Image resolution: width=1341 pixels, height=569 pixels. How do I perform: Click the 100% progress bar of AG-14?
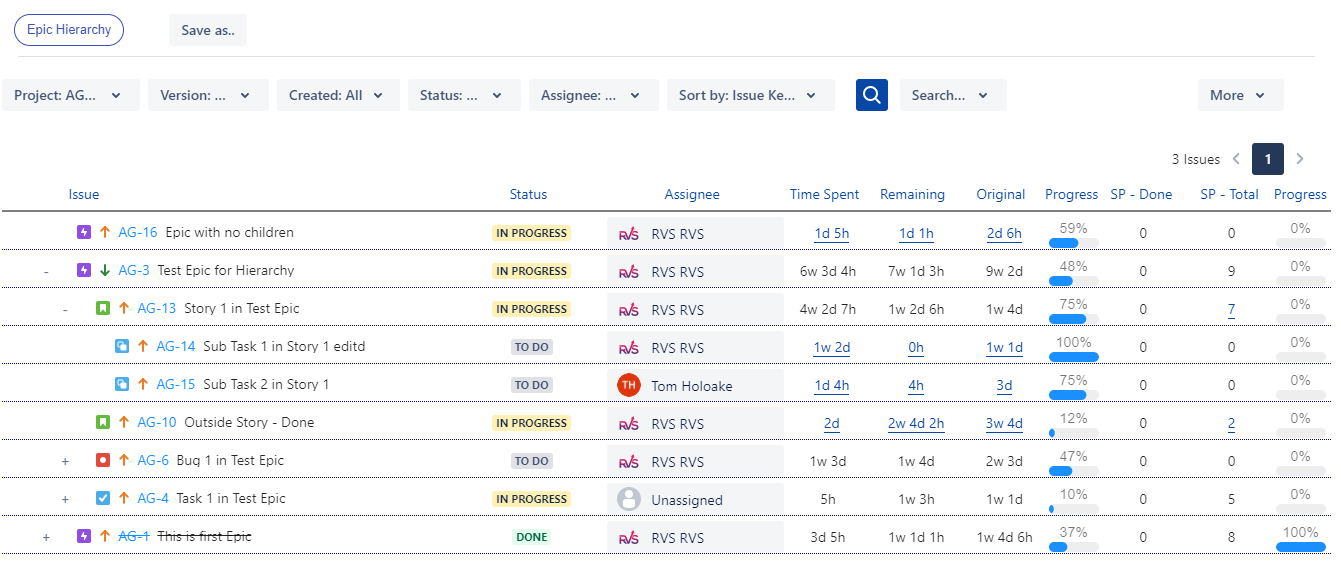[1073, 357]
